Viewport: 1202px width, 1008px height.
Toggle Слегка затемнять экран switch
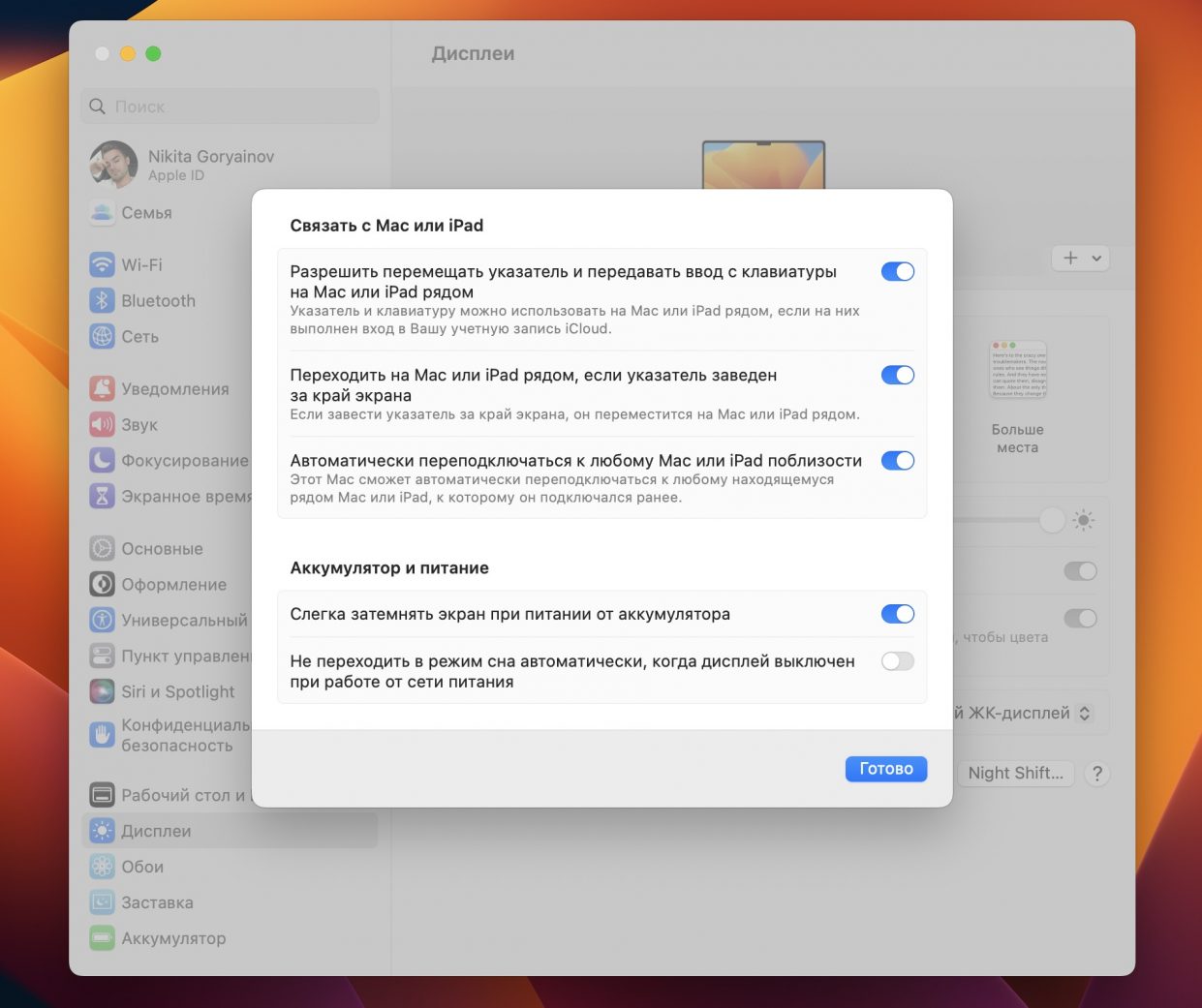tap(898, 614)
